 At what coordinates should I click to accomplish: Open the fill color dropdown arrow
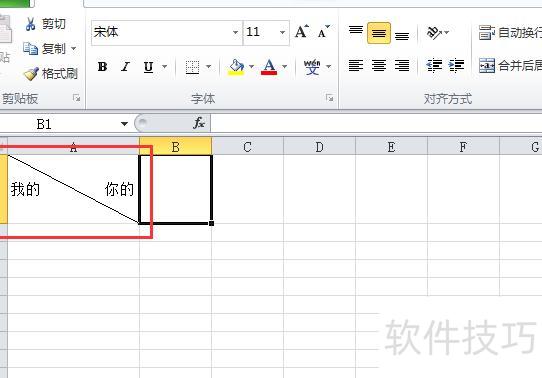(251, 66)
